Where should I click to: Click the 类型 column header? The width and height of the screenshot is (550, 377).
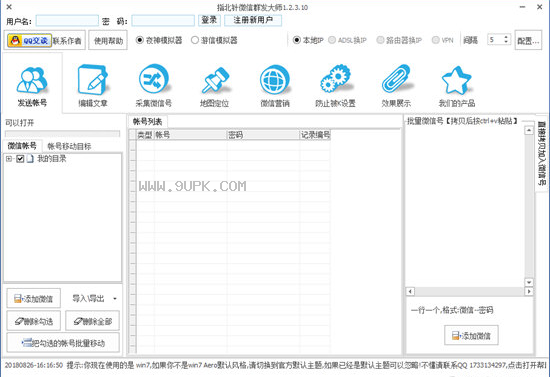(145, 135)
